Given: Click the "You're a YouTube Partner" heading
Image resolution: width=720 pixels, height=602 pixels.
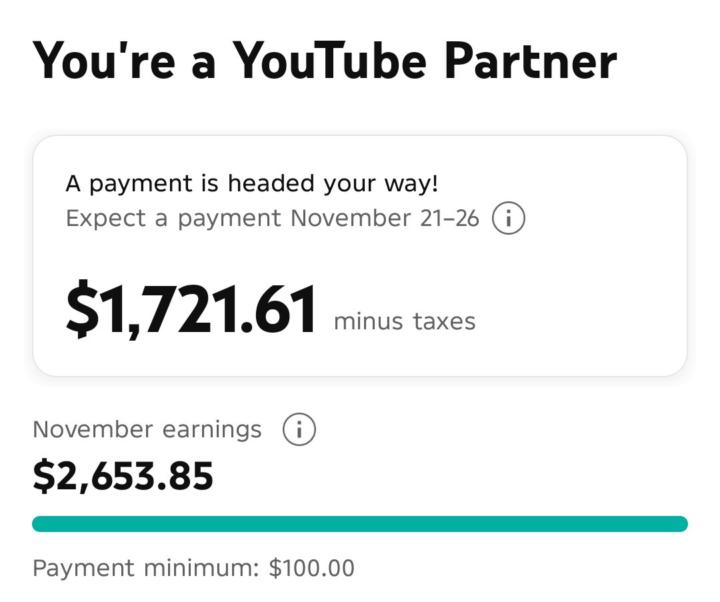Looking at the screenshot, I should [x=325, y=61].
